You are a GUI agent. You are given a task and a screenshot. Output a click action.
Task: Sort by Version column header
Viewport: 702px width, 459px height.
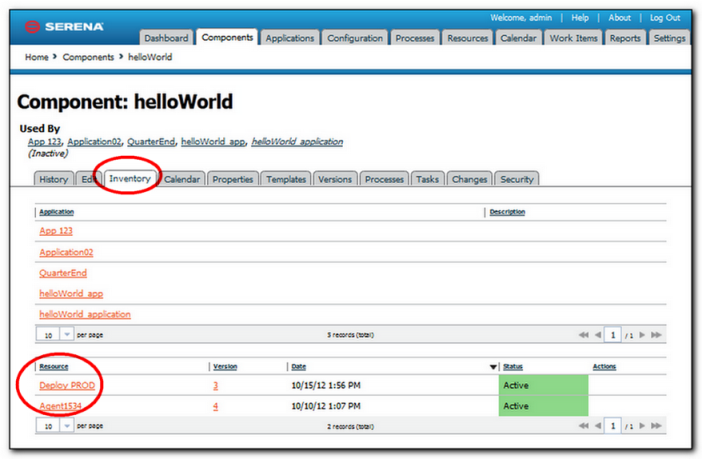coord(225,367)
